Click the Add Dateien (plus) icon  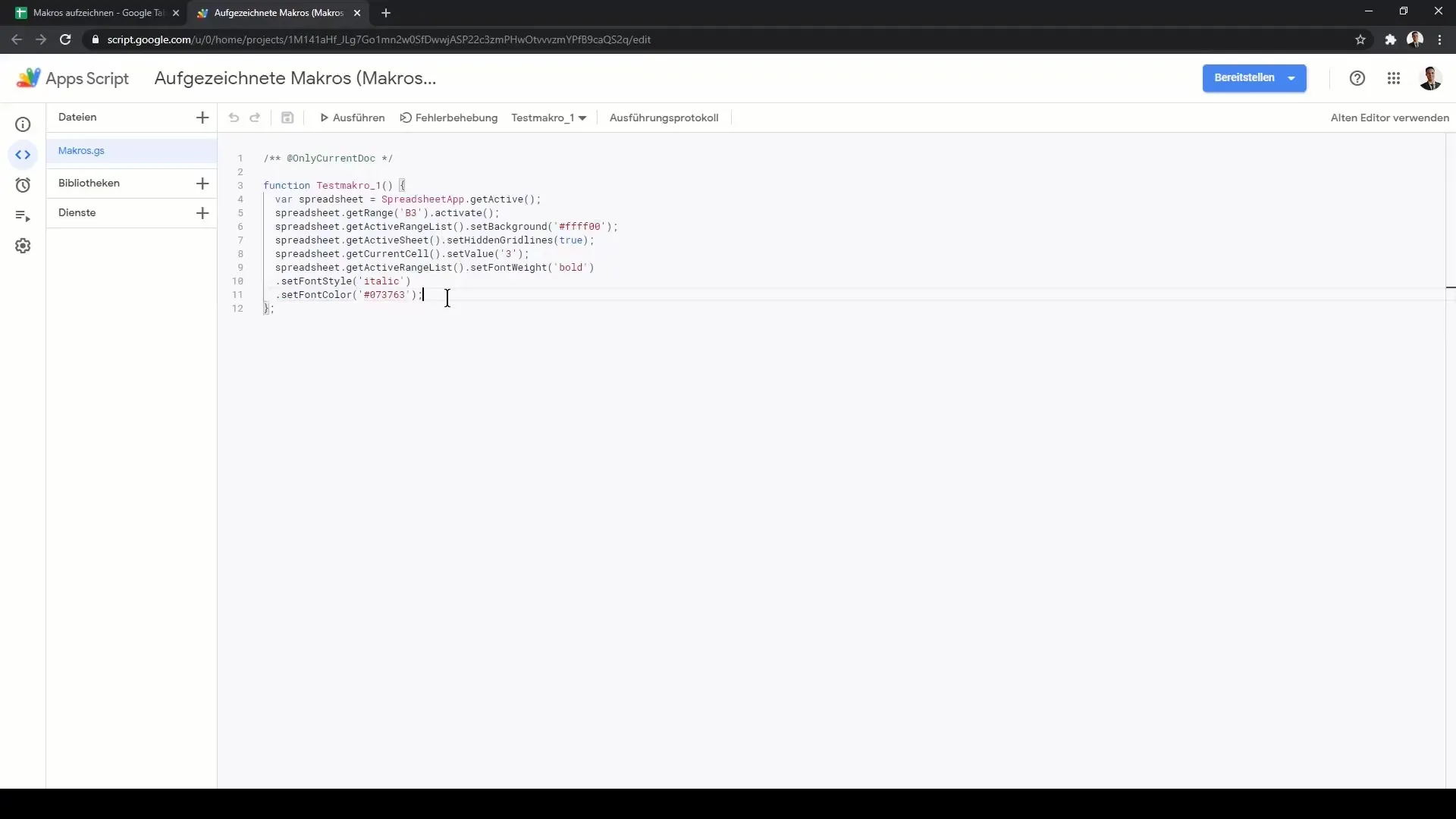tap(201, 117)
